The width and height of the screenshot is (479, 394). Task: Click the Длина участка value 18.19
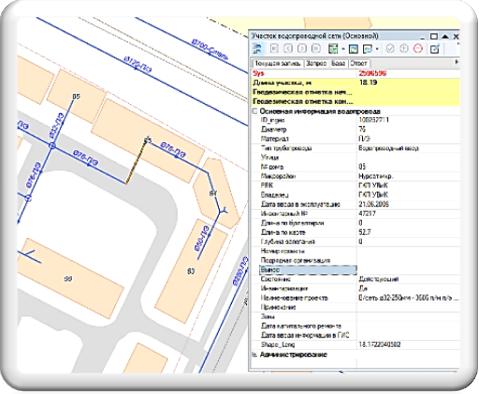pyautogui.click(x=368, y=82)
